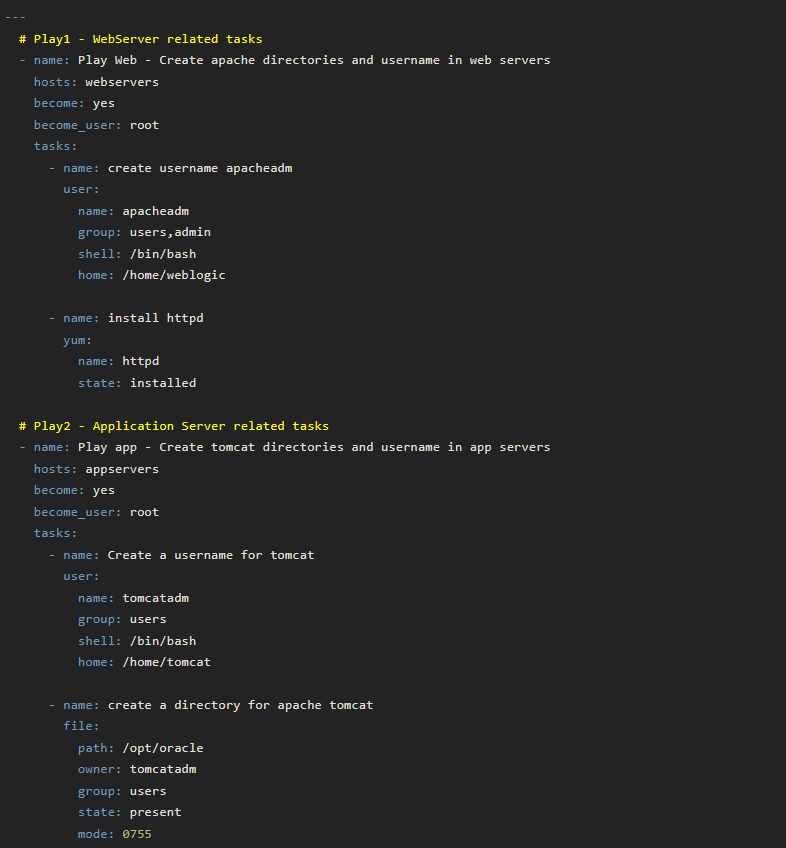Click 'create a directory for apache tomcat'
Screen dimensions: 786x848
click(240, 705)
